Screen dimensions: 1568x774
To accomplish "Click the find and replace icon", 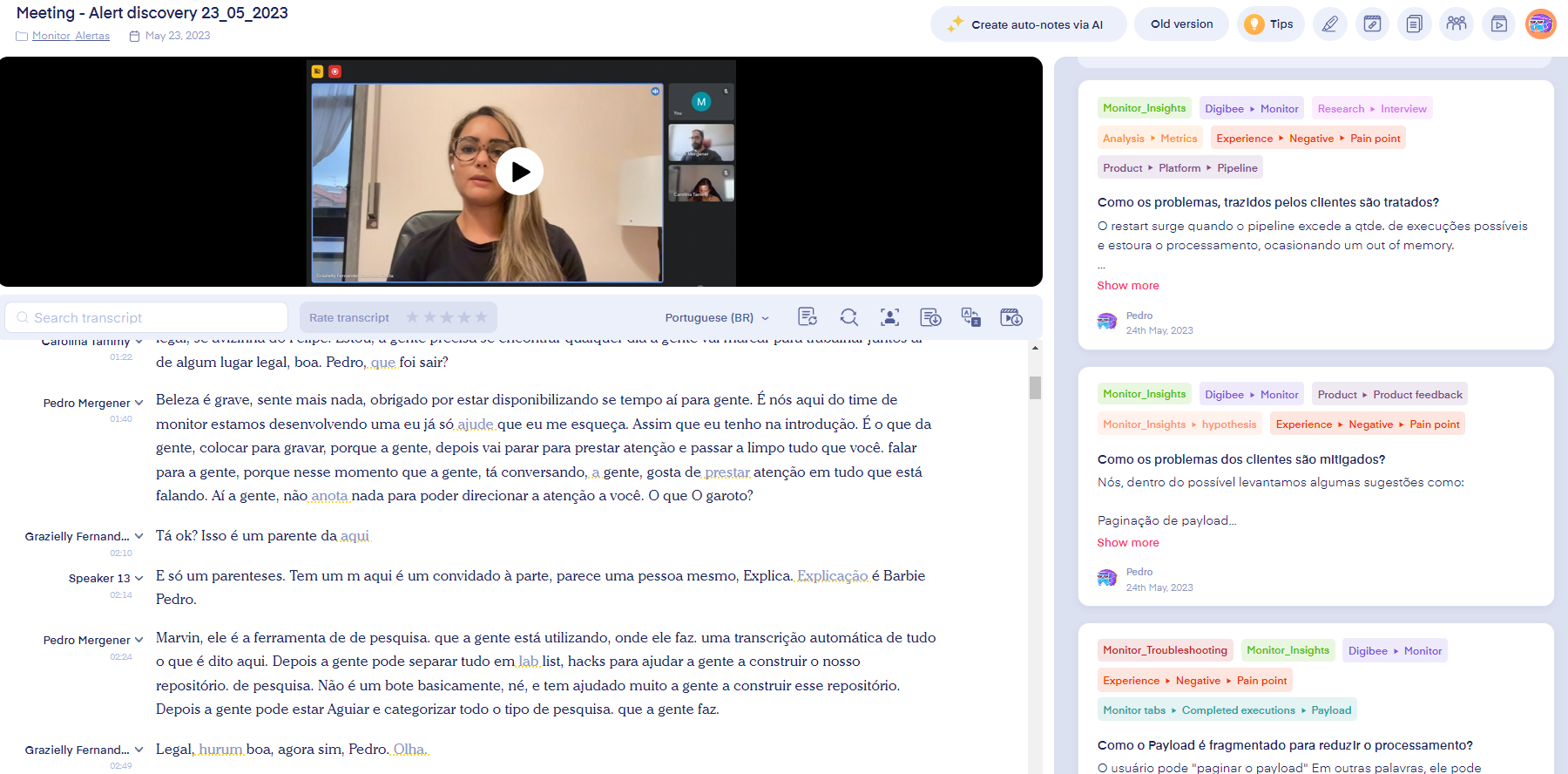I will click(x=849, y=317).
